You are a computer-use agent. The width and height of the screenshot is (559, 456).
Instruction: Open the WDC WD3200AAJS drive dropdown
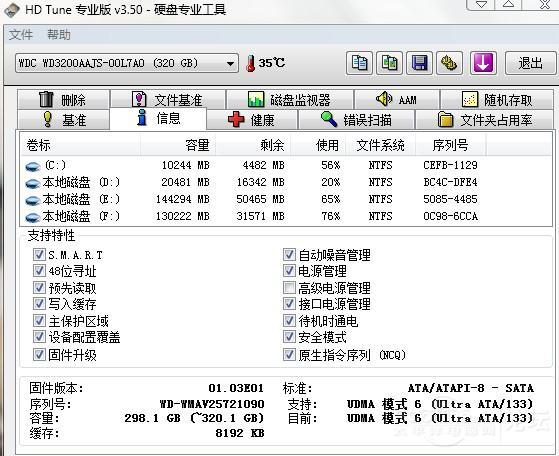click(x=127, y=63)
